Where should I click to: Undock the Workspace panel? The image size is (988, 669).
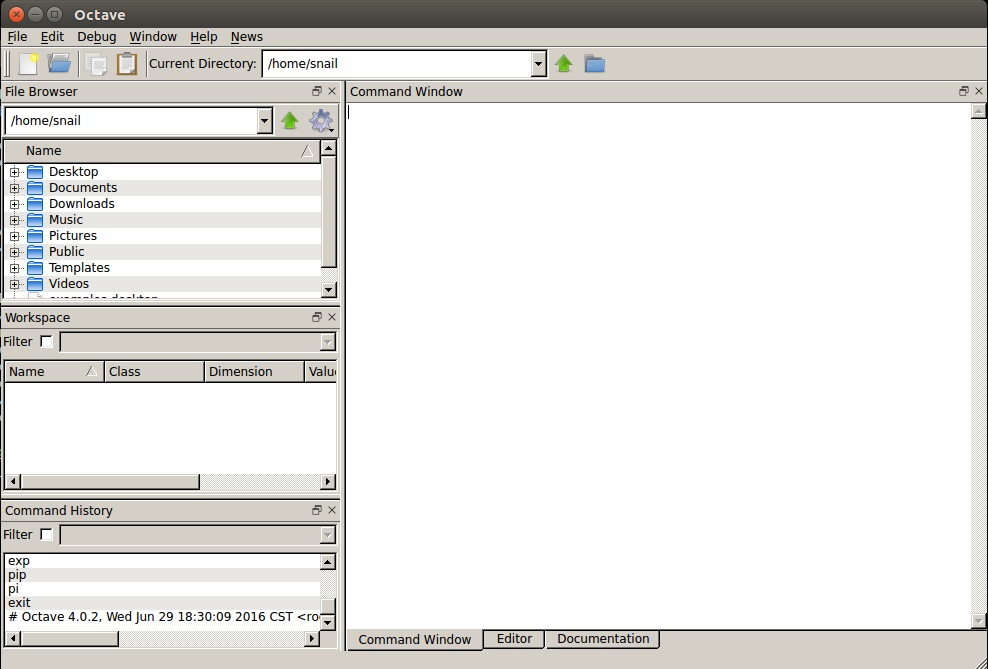(x=317, y=317)
